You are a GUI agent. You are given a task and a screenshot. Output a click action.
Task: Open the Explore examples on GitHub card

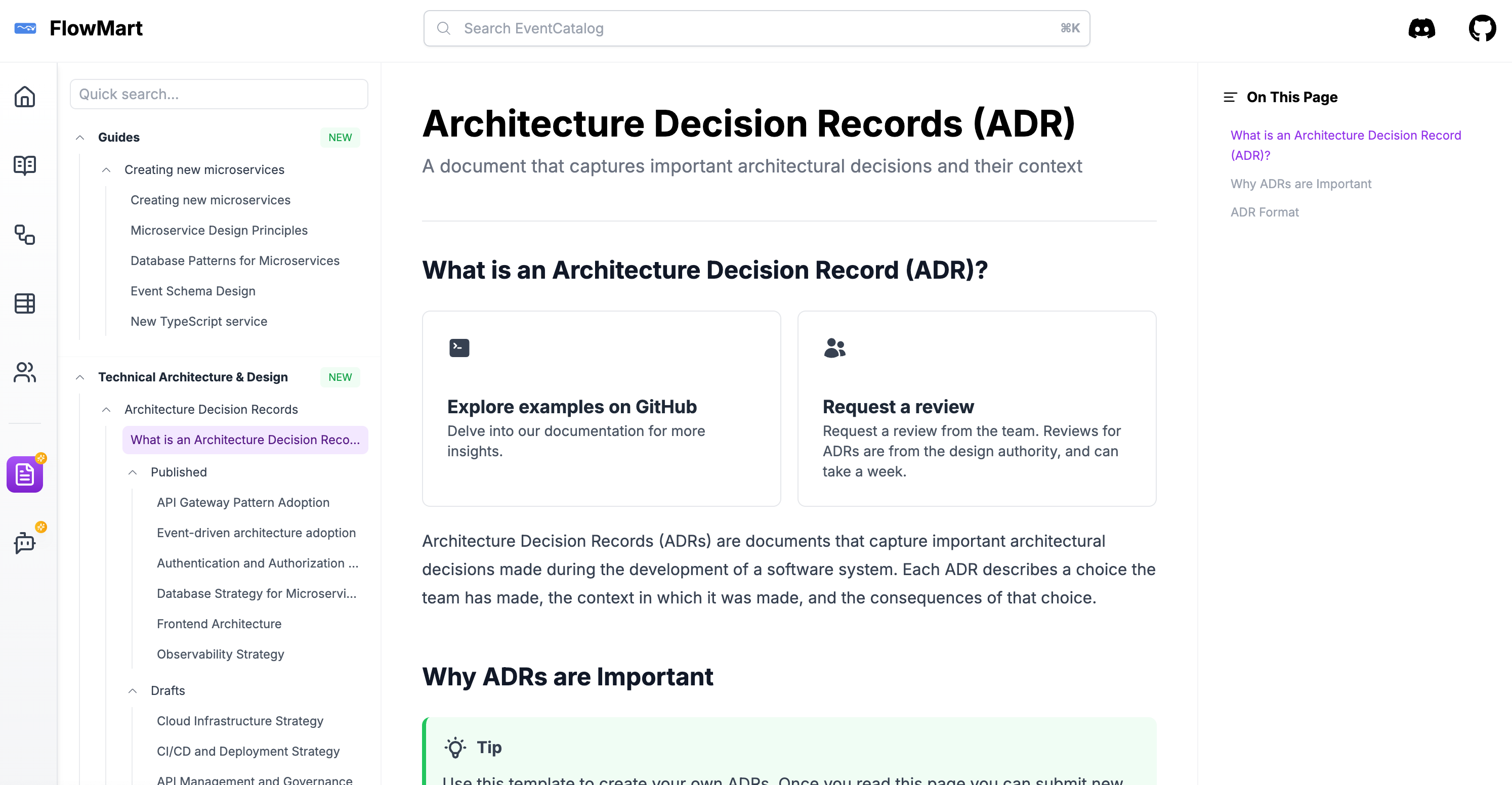pyautogui.click(x=601, y=409)
